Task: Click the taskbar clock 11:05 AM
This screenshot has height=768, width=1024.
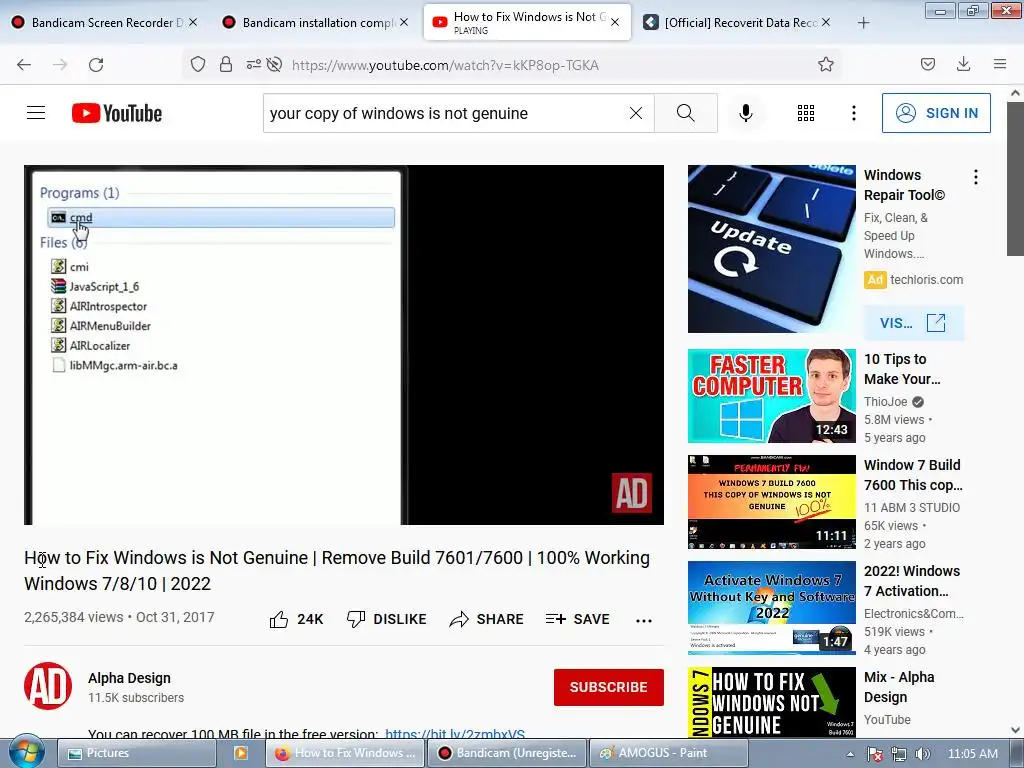Action: [972, 754]
